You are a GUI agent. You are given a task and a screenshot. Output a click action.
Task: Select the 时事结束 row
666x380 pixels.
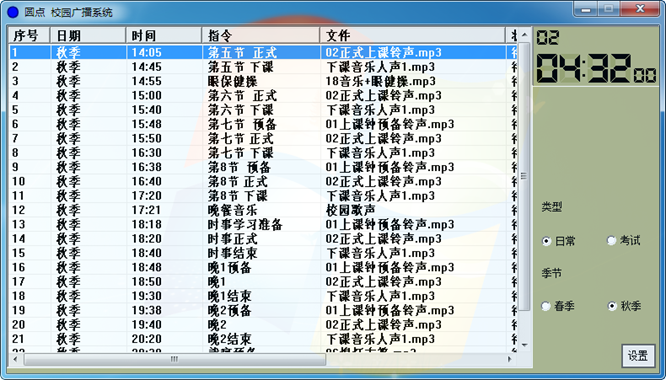pyautogui.click(x=263, y=253)
